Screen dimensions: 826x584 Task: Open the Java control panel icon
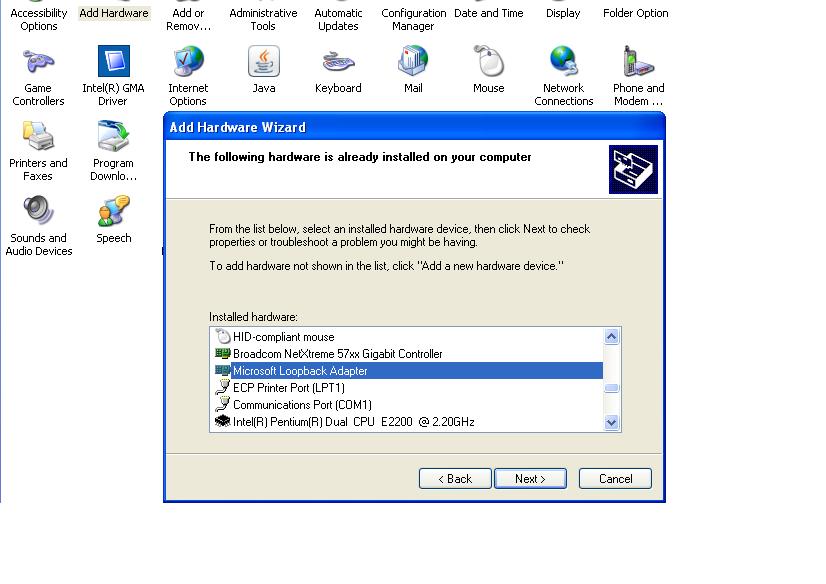pos(263,61)
